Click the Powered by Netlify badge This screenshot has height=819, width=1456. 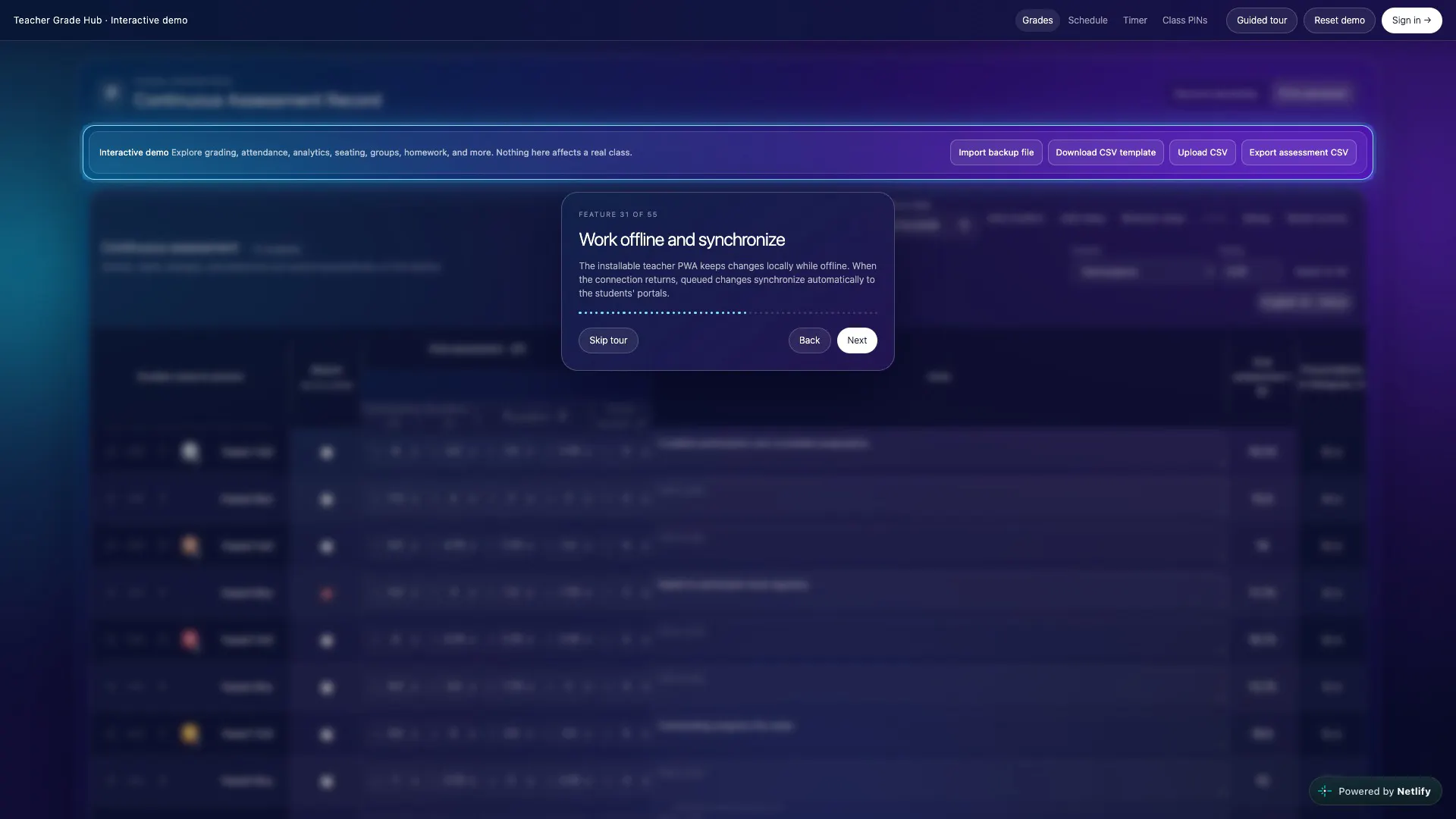pos(1375,791)
